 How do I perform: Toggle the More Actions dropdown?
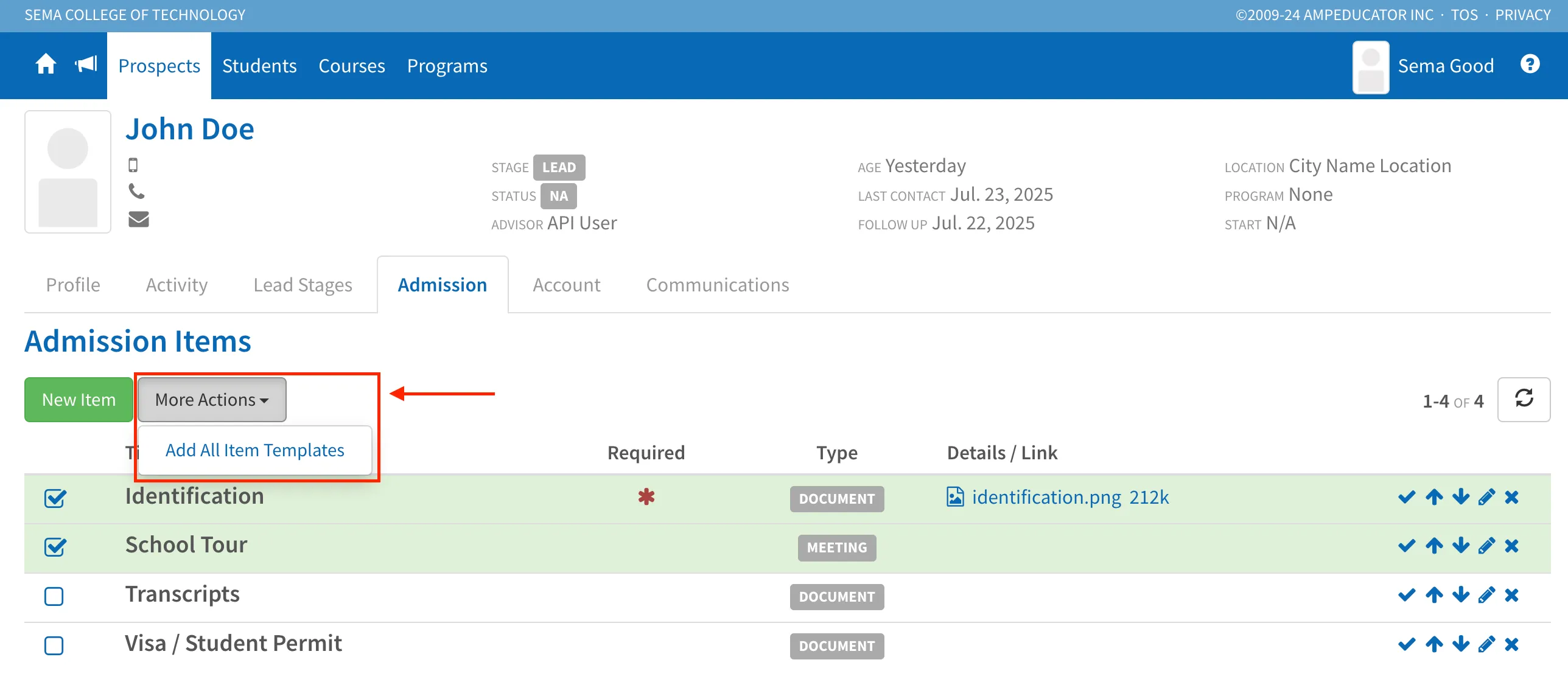[x=212, y=400]
